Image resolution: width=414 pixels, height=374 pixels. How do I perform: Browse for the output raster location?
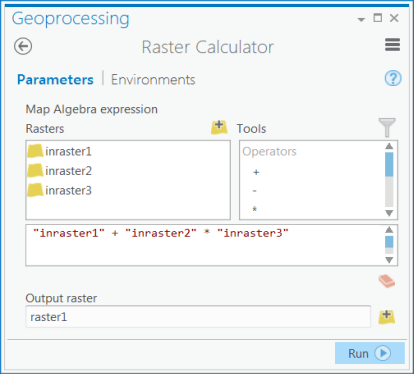387,317
